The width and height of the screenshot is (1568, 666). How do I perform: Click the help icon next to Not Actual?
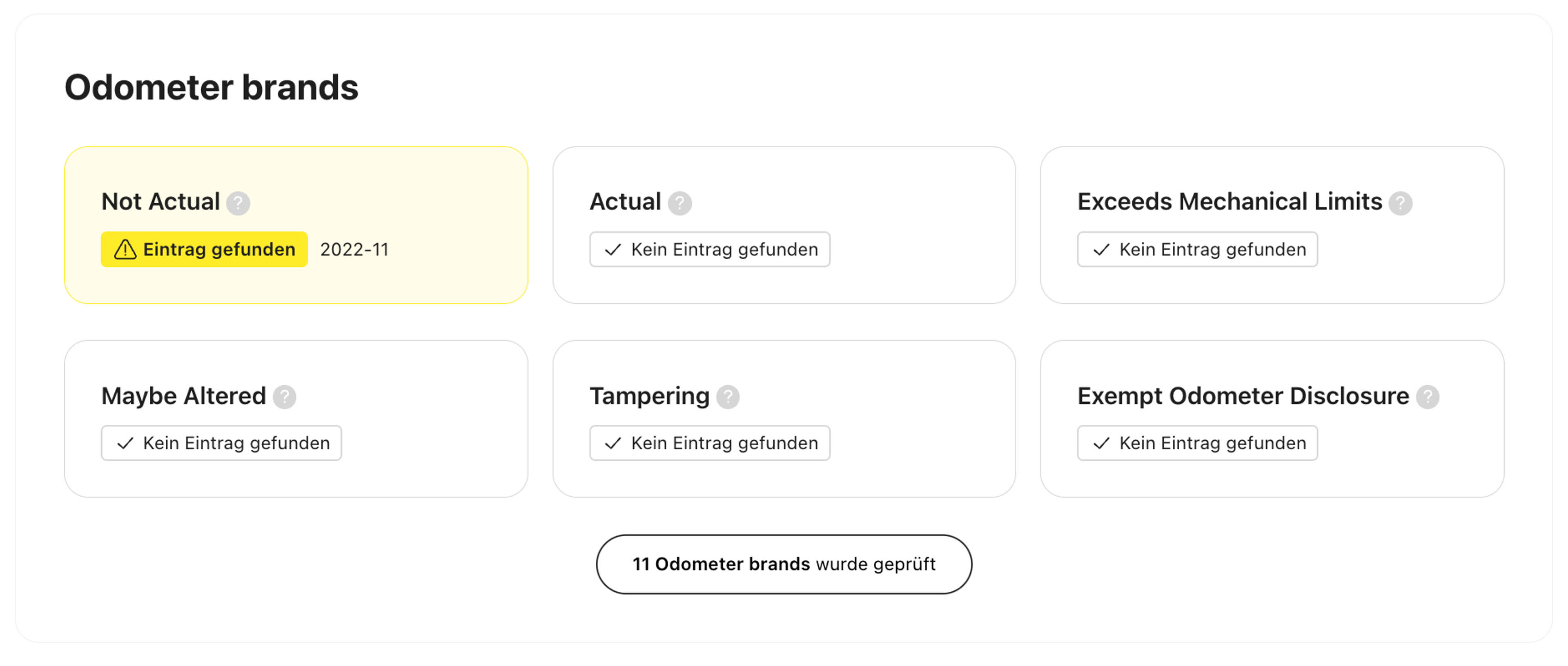tap(238, 203)
